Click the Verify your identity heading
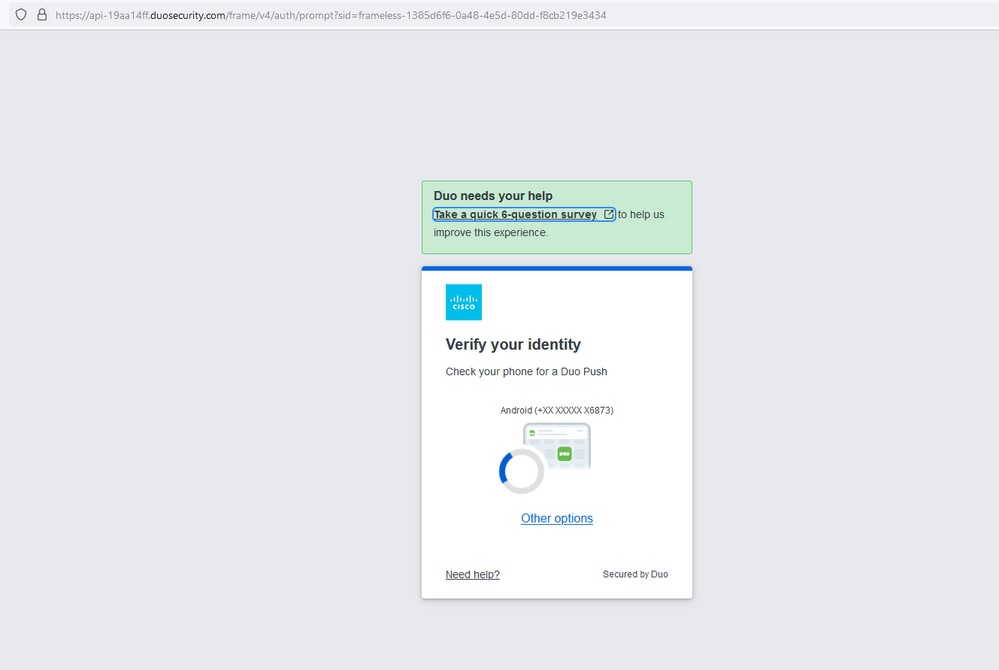This screenshot has height=670, width=999. (513, 345)
